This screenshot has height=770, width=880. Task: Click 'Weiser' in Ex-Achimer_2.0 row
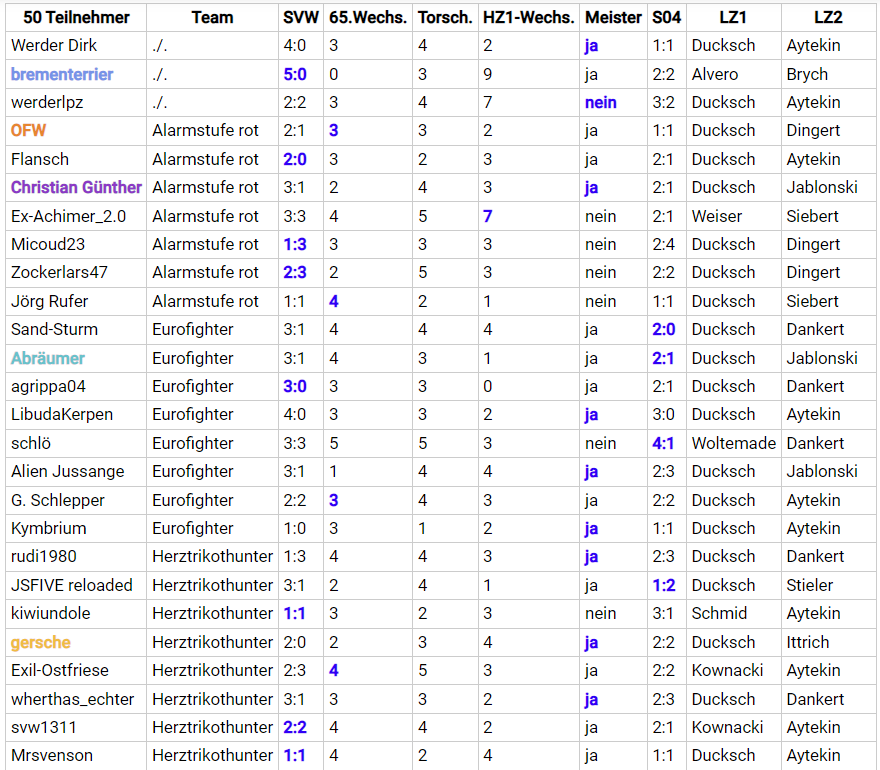pyautogui.click(x=717, y=216)
